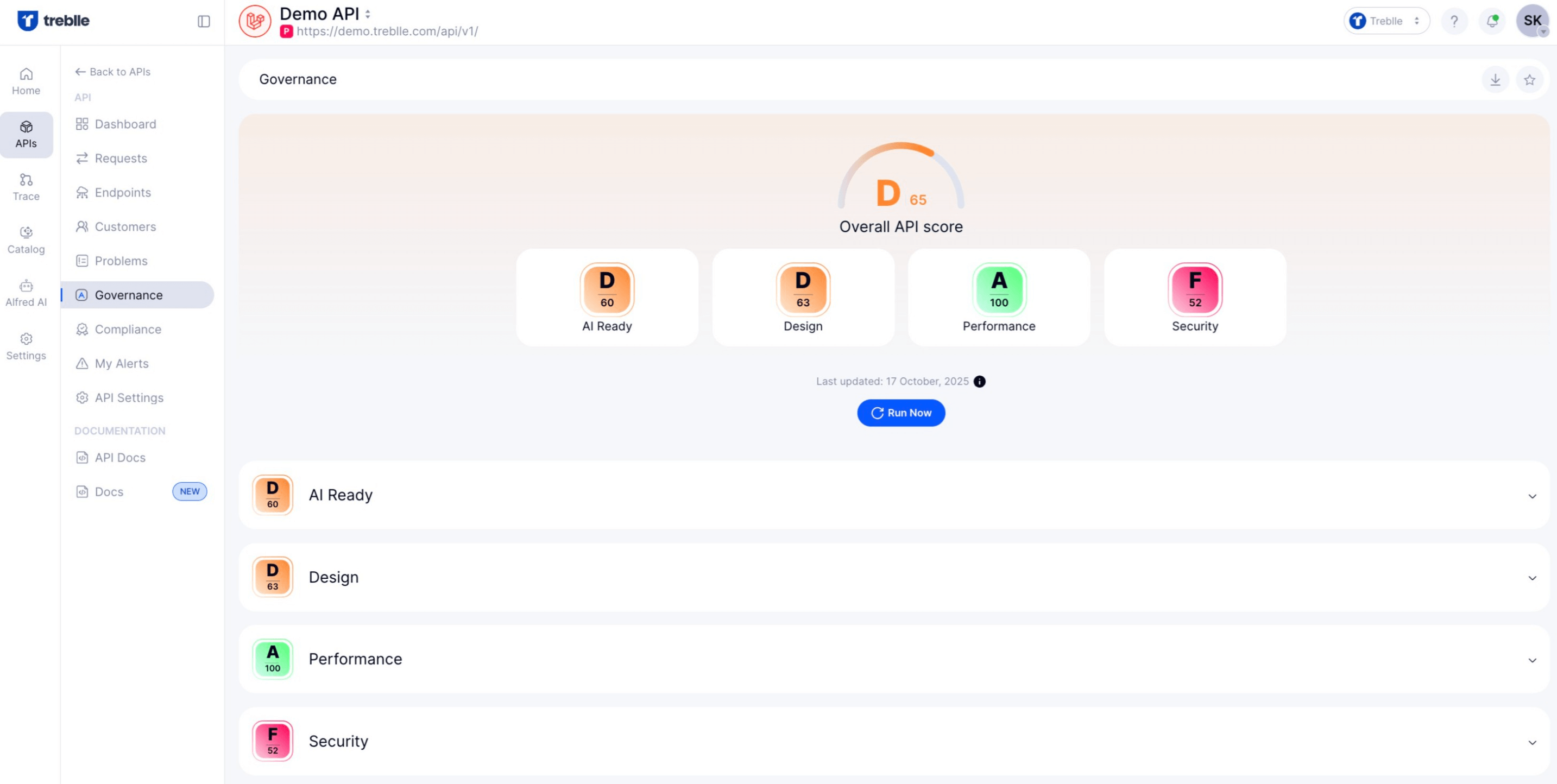Click the Run Now button
Viewport: 1557px width, 784px height.
coord(900,413)
